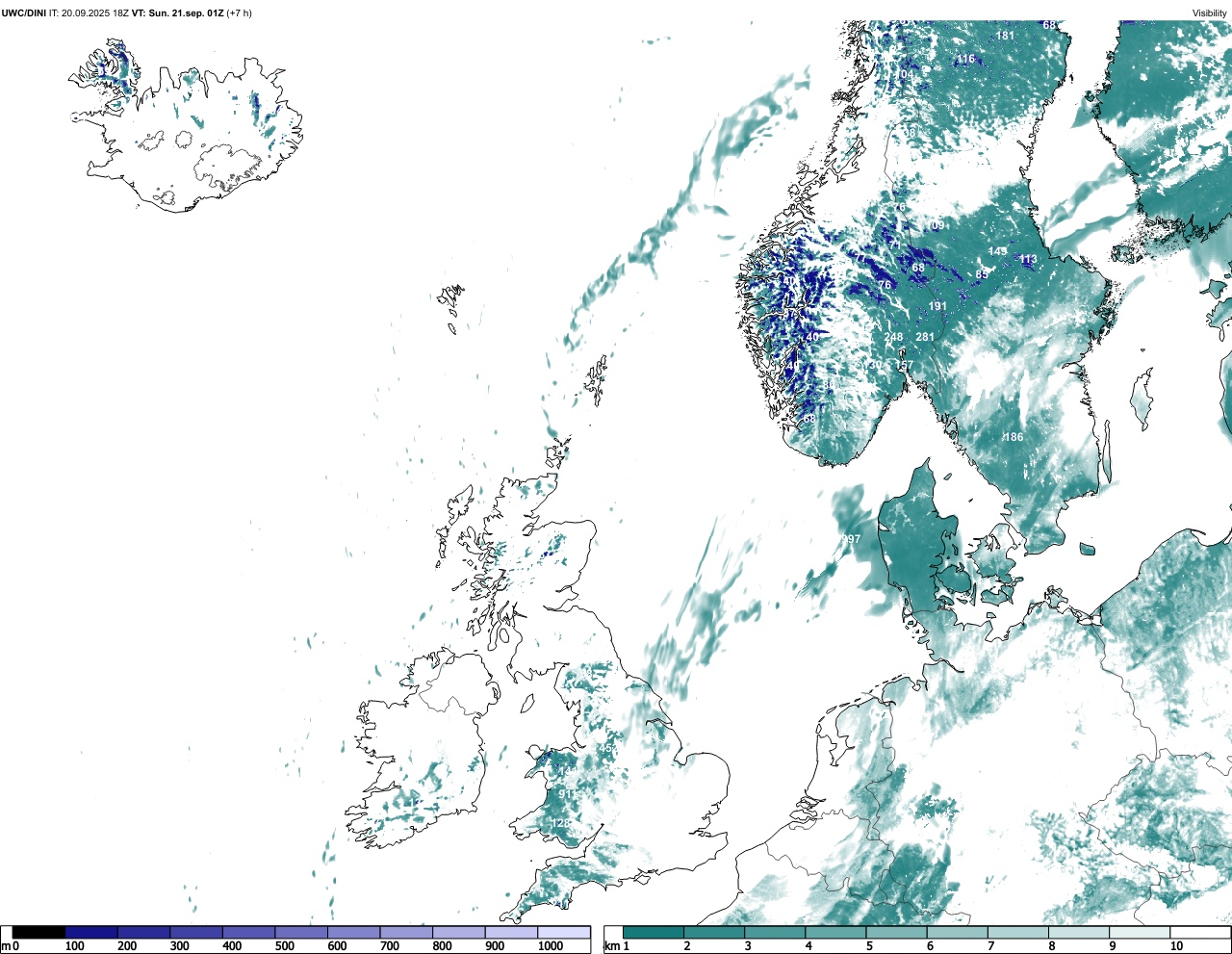Select the 400–500 m legend color segment
1232x954 pixels.
pos(248,933)
